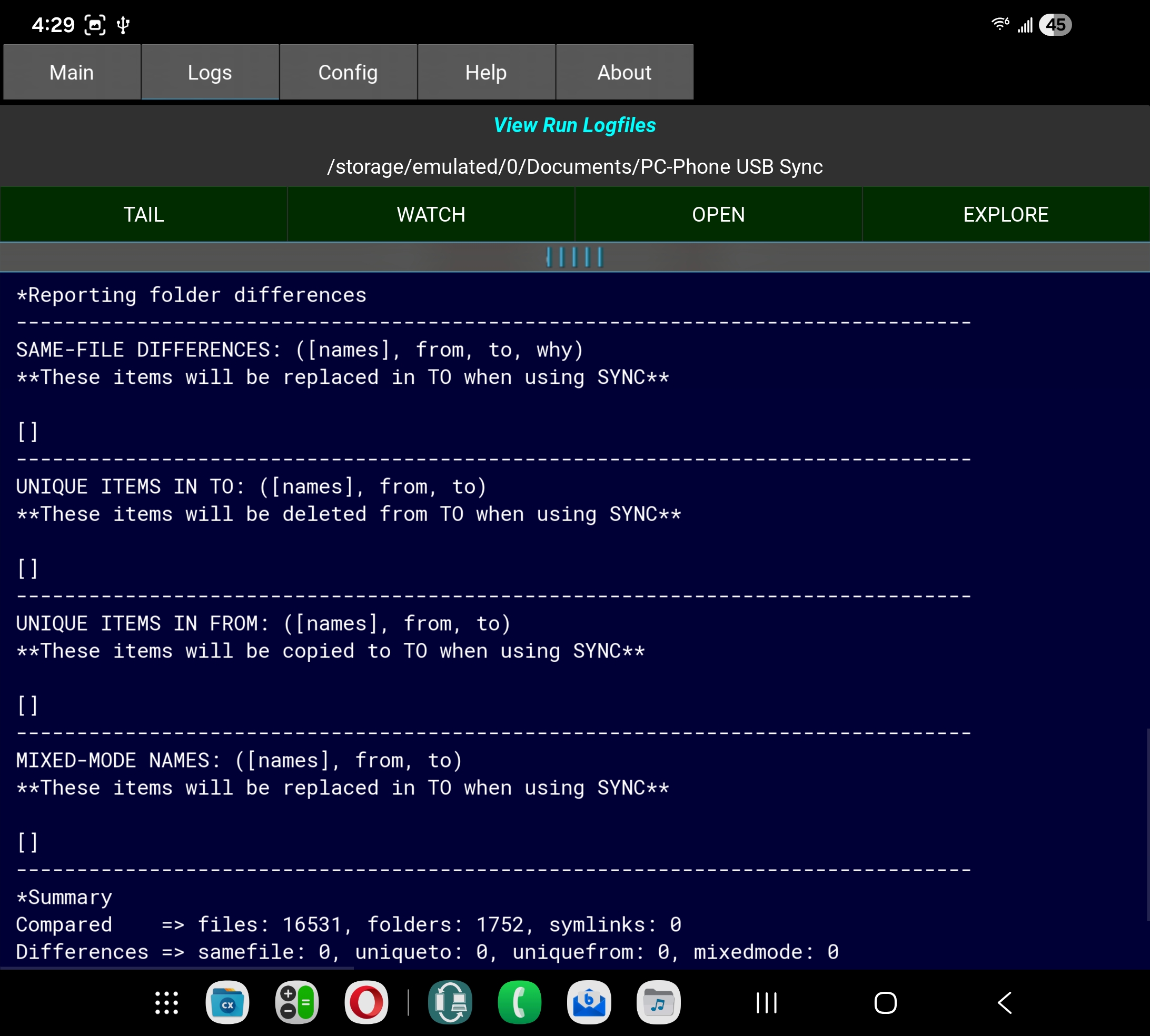Switch to the Main tab
Image resolution: width=1150 pixels, height=1036 pixels.
click(72, 72)
